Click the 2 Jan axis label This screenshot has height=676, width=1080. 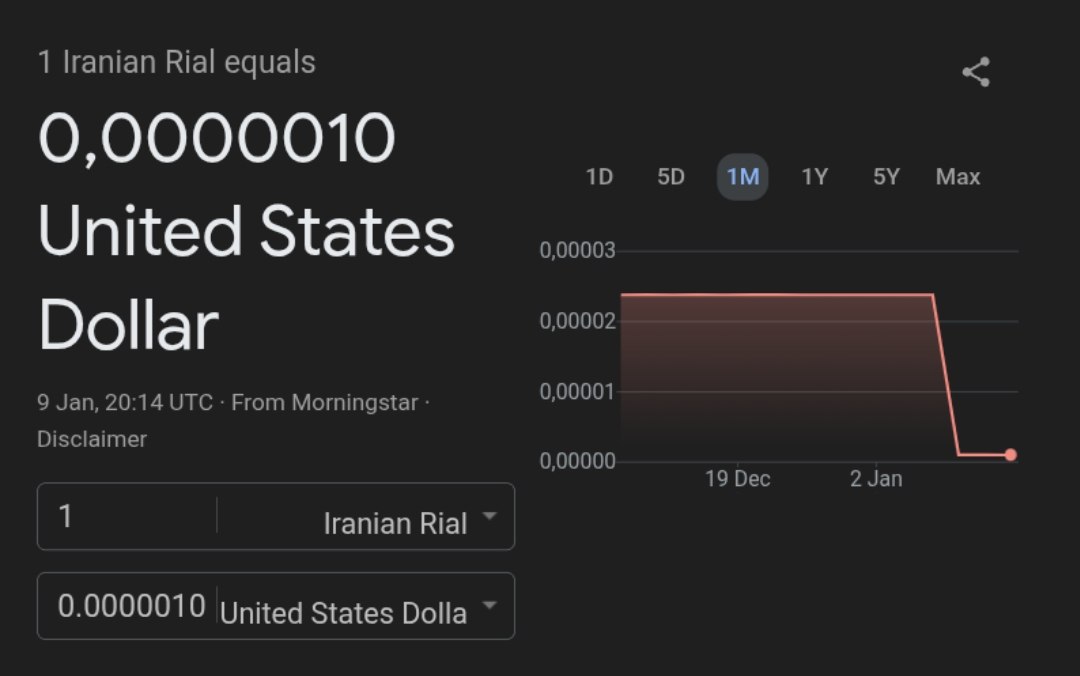coord(875,478)
